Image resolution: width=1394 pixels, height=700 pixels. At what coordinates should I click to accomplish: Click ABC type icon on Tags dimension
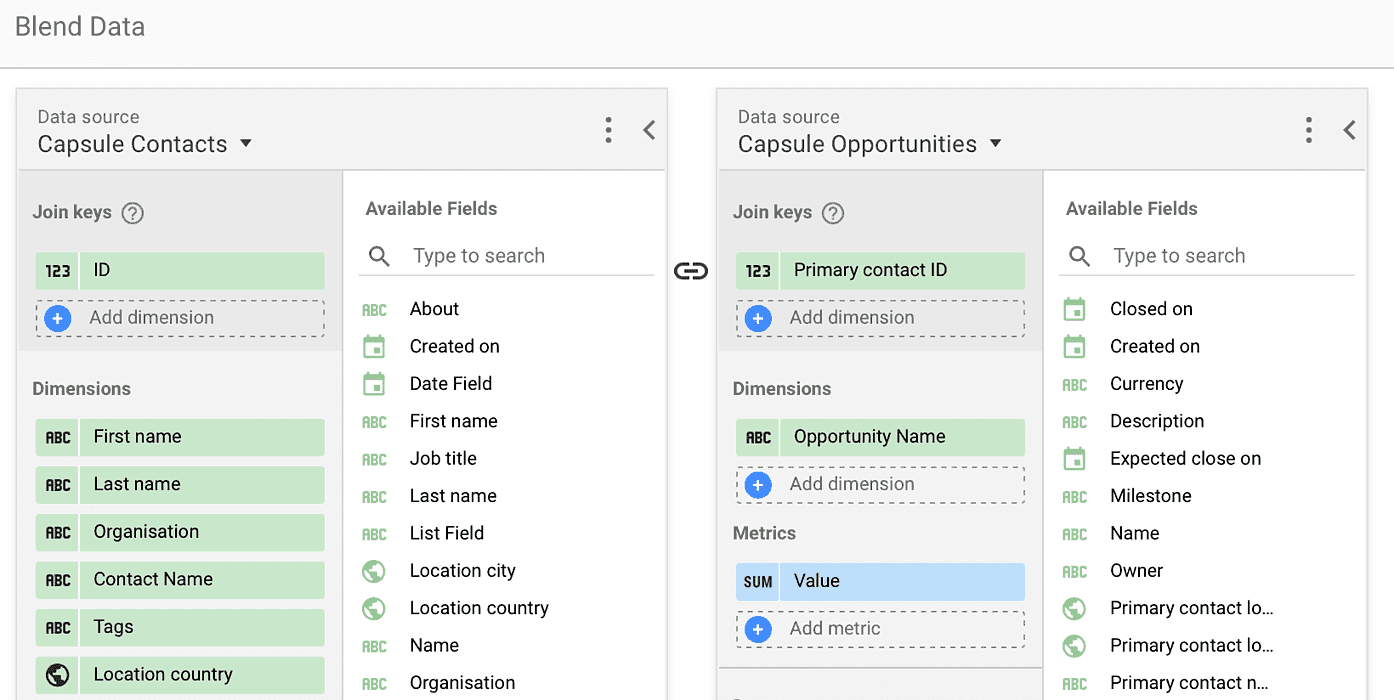click(58, 627)
